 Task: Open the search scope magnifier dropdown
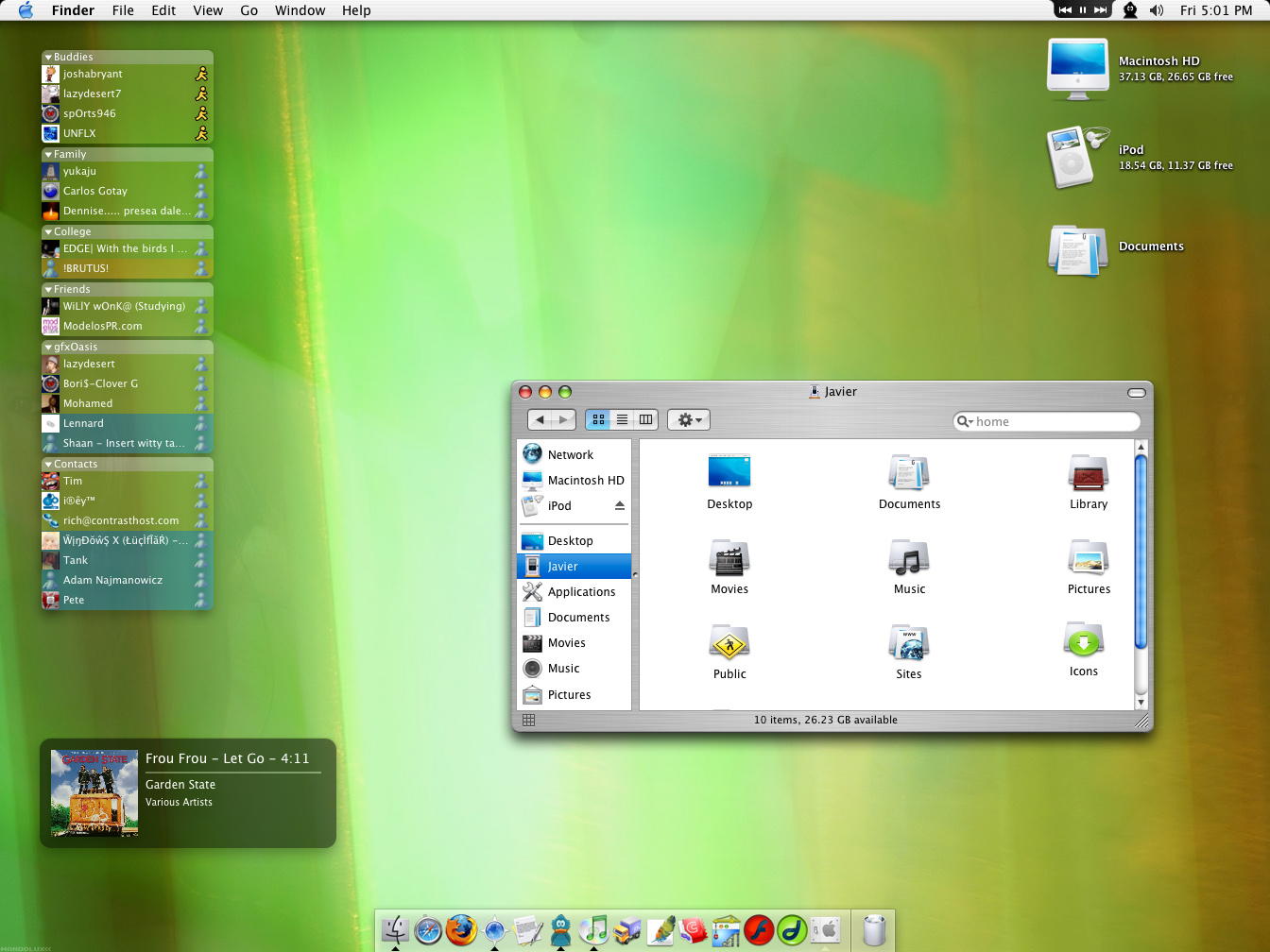pyautogui.click(x=965, y=421)
